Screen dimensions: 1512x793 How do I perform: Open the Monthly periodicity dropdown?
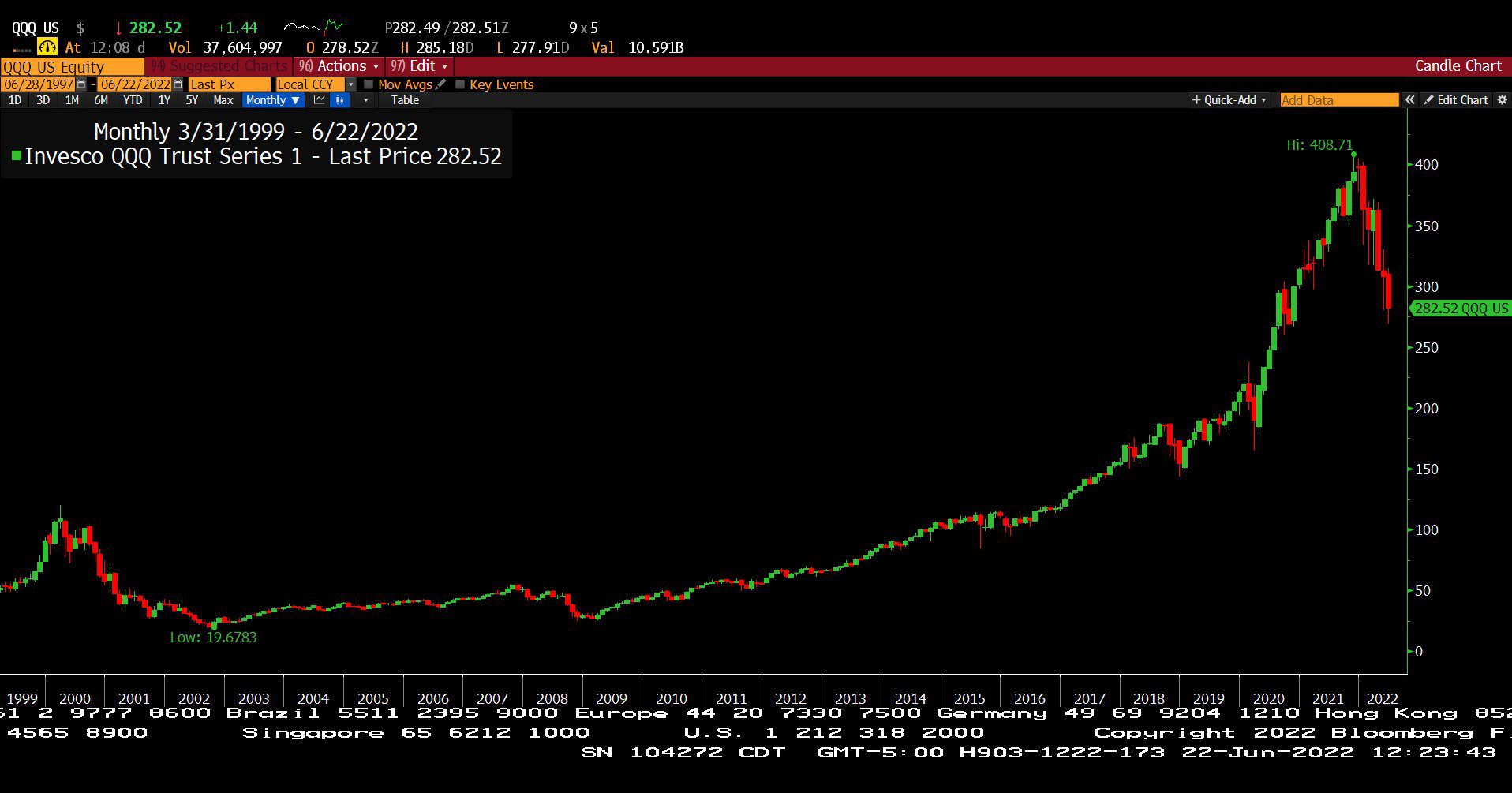pyautogui.click(x=272, y=100)
